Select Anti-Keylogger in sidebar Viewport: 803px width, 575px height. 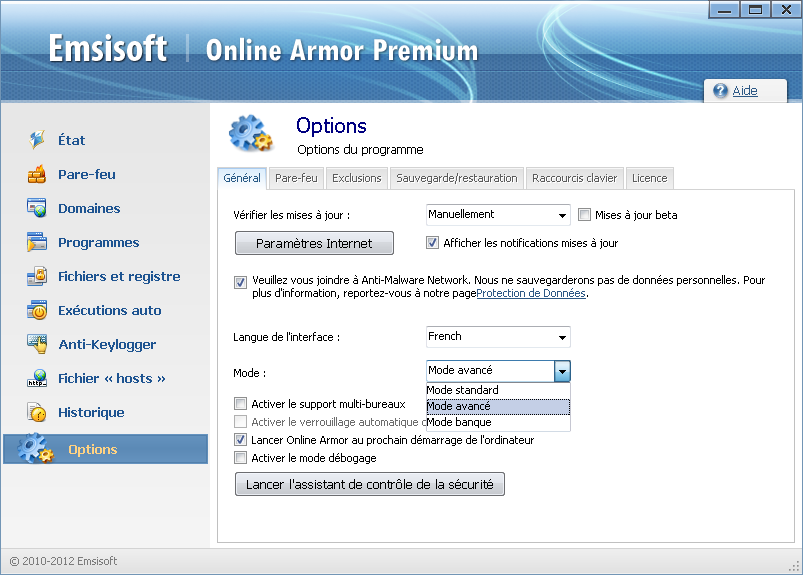pos(107,345)
